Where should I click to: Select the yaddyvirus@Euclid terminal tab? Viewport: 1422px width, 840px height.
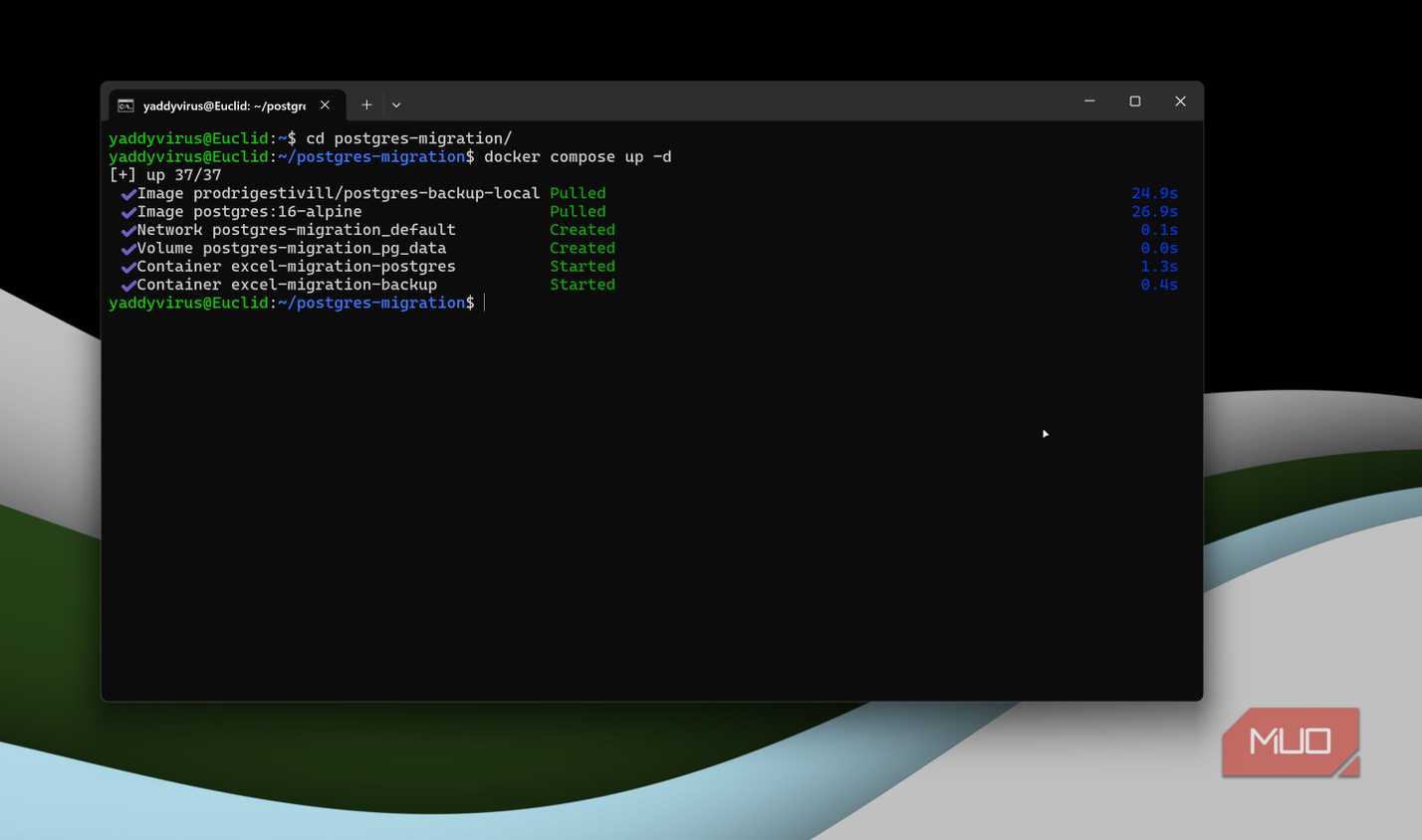[x=227, y=105]
